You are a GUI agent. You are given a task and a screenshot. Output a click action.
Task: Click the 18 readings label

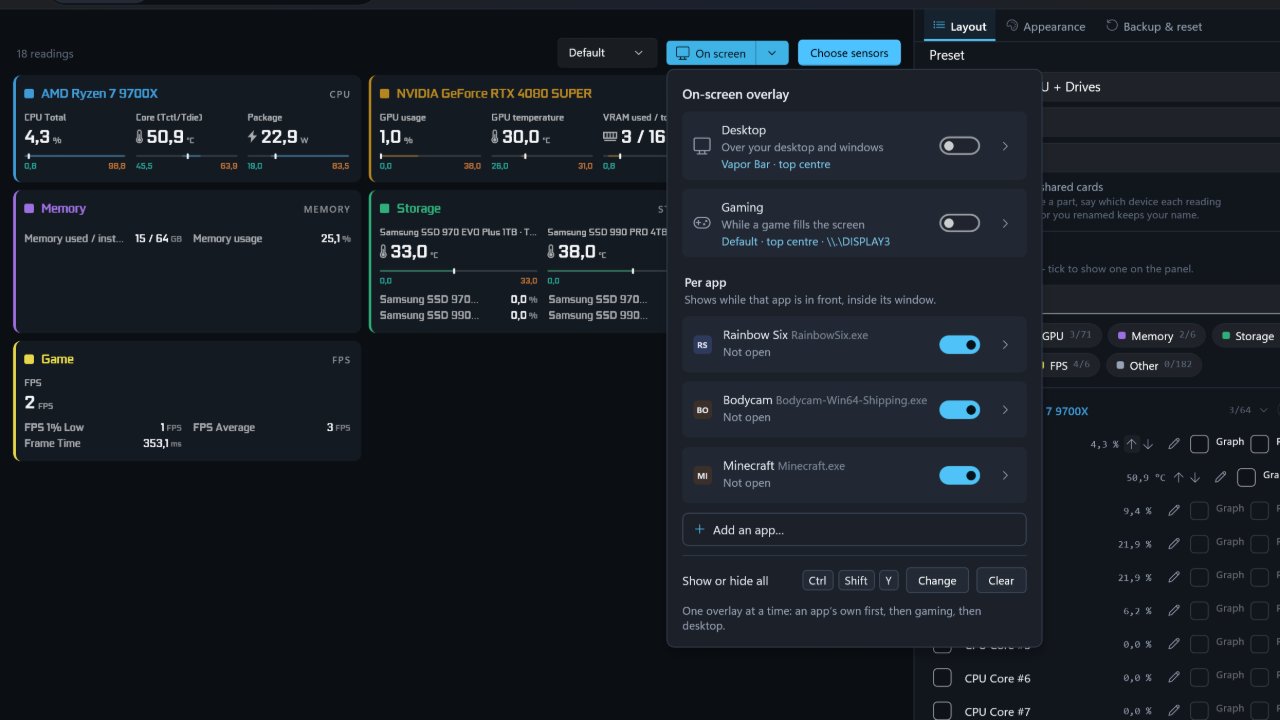(45, 54)
